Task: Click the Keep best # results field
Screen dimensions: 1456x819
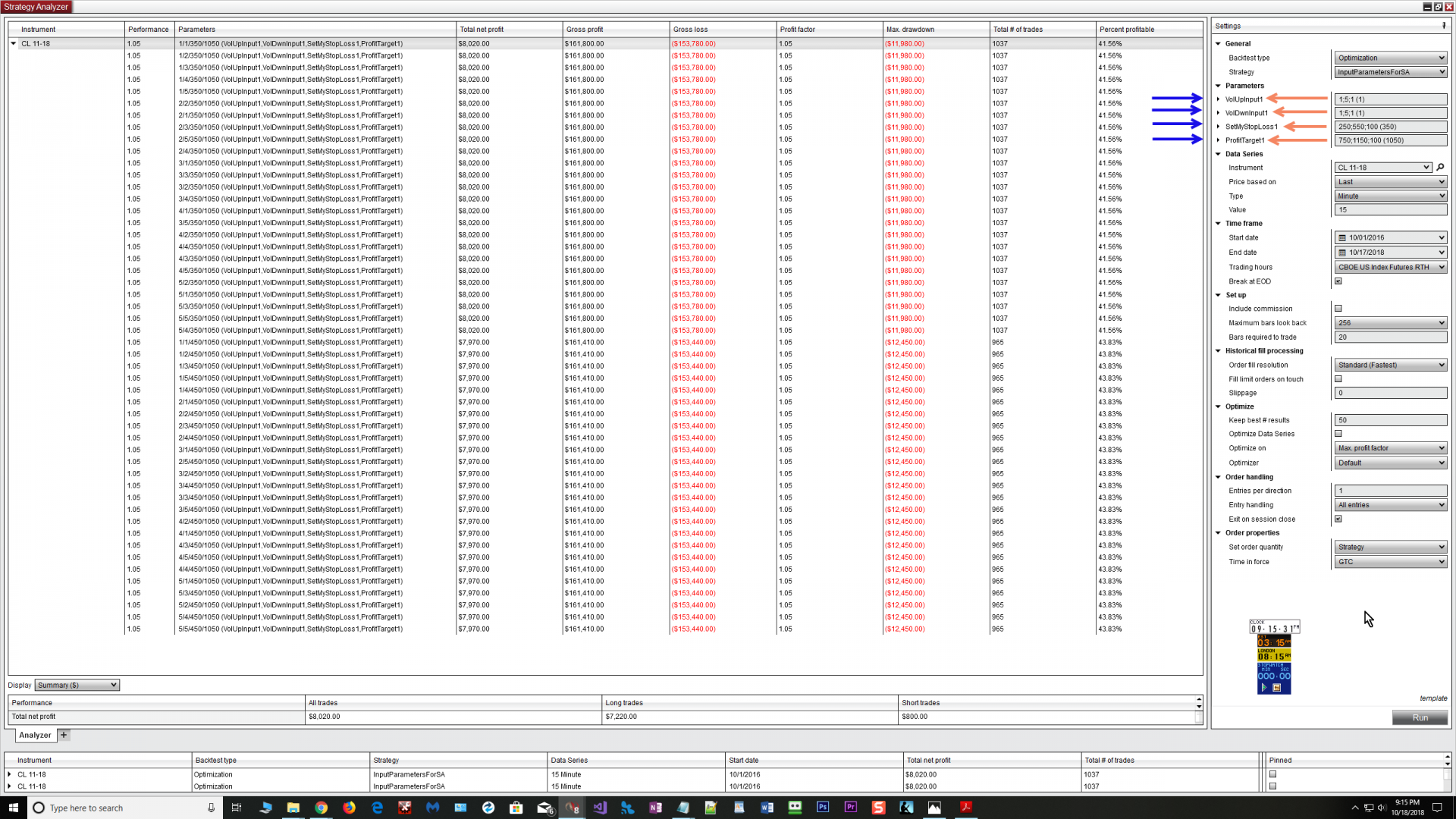Action: (x=1391, y=420)
